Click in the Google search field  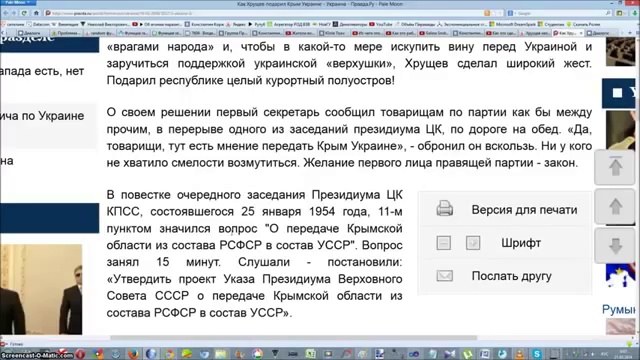tap(559, 13)
